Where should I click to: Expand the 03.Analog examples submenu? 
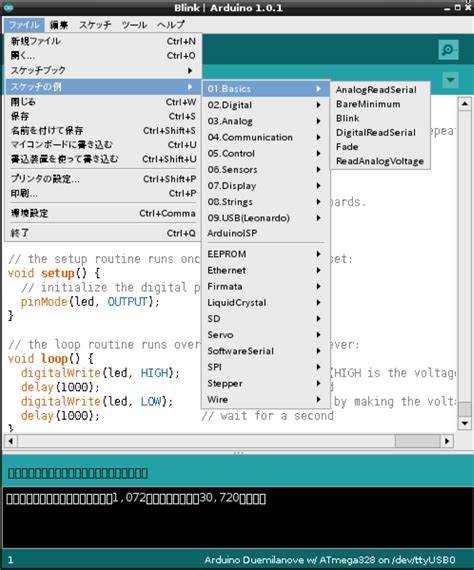(x=266, y=121)
